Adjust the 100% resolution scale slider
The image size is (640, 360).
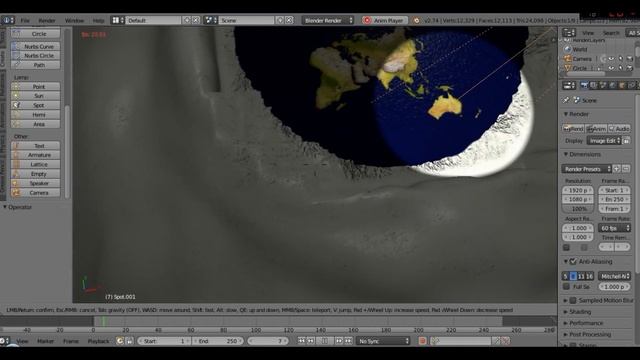pyautogui.click(x=578, y=209)
